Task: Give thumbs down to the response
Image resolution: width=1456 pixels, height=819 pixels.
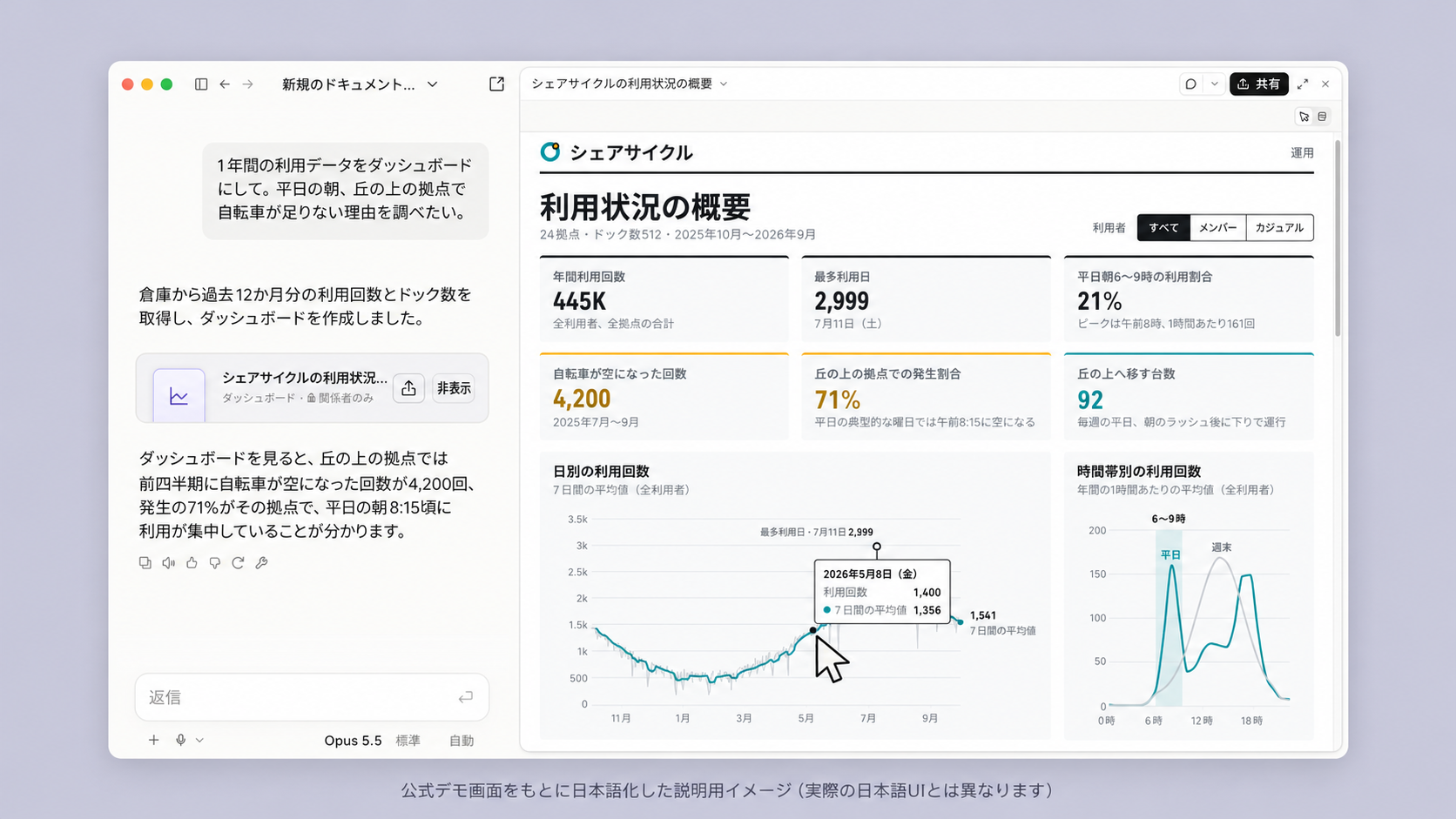Action: pos(215,563)
